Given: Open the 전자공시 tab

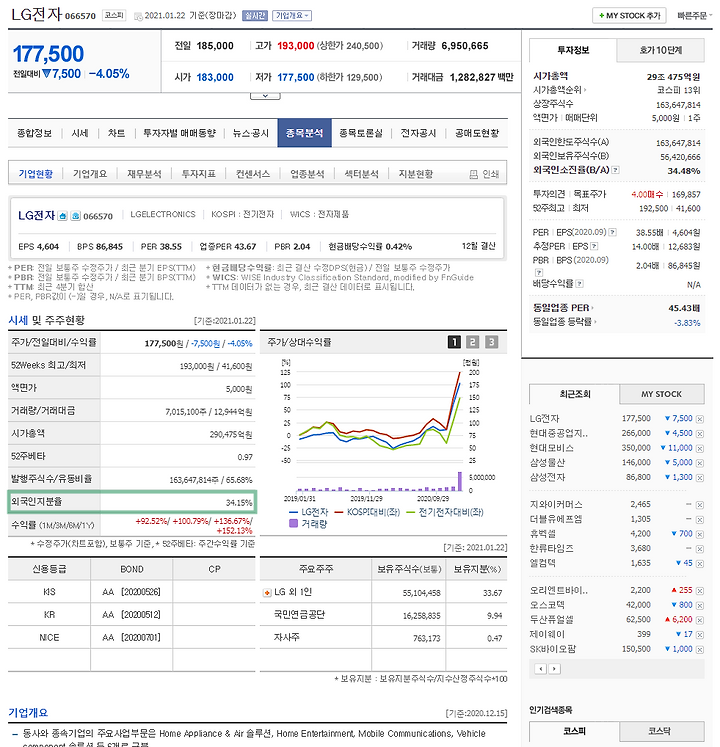Looking at the screenshot, I should (x=418, y=133).
